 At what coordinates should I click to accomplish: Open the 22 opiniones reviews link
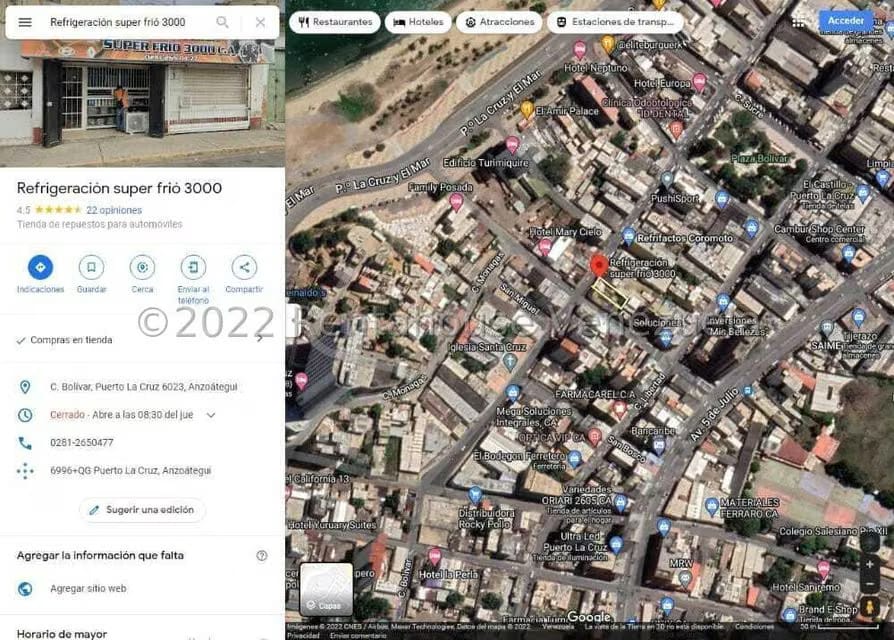point(114,210)
